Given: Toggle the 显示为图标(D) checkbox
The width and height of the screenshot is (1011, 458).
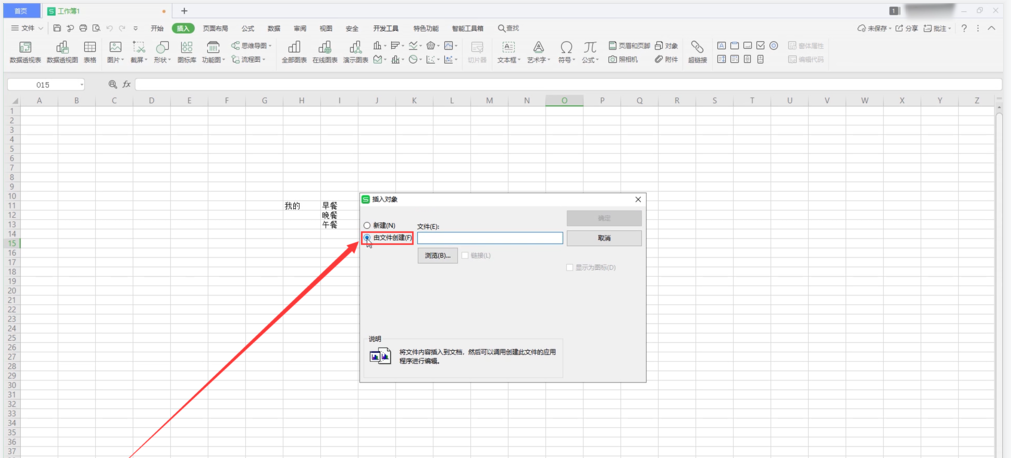Looking at the screenshot, I should [x=569, y=267].
